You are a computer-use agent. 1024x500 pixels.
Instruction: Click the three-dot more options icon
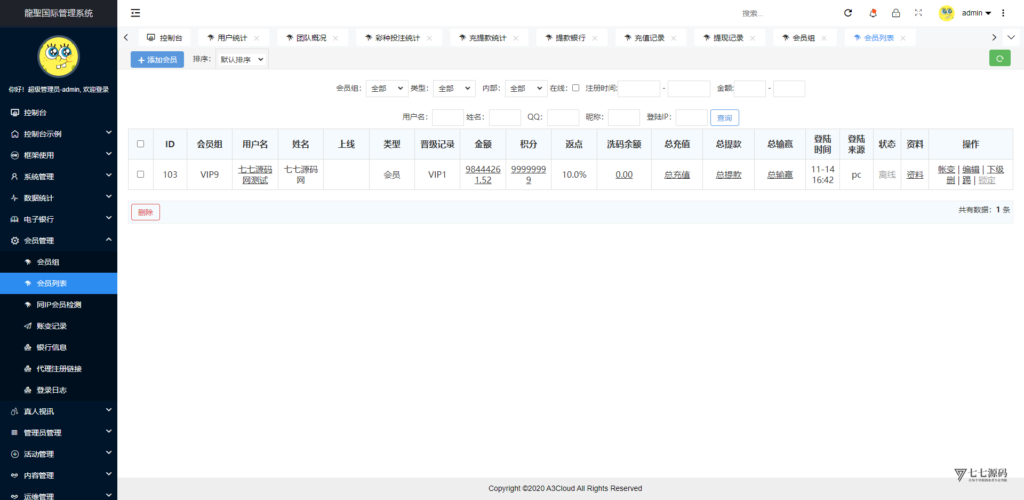pos(1002,13)
